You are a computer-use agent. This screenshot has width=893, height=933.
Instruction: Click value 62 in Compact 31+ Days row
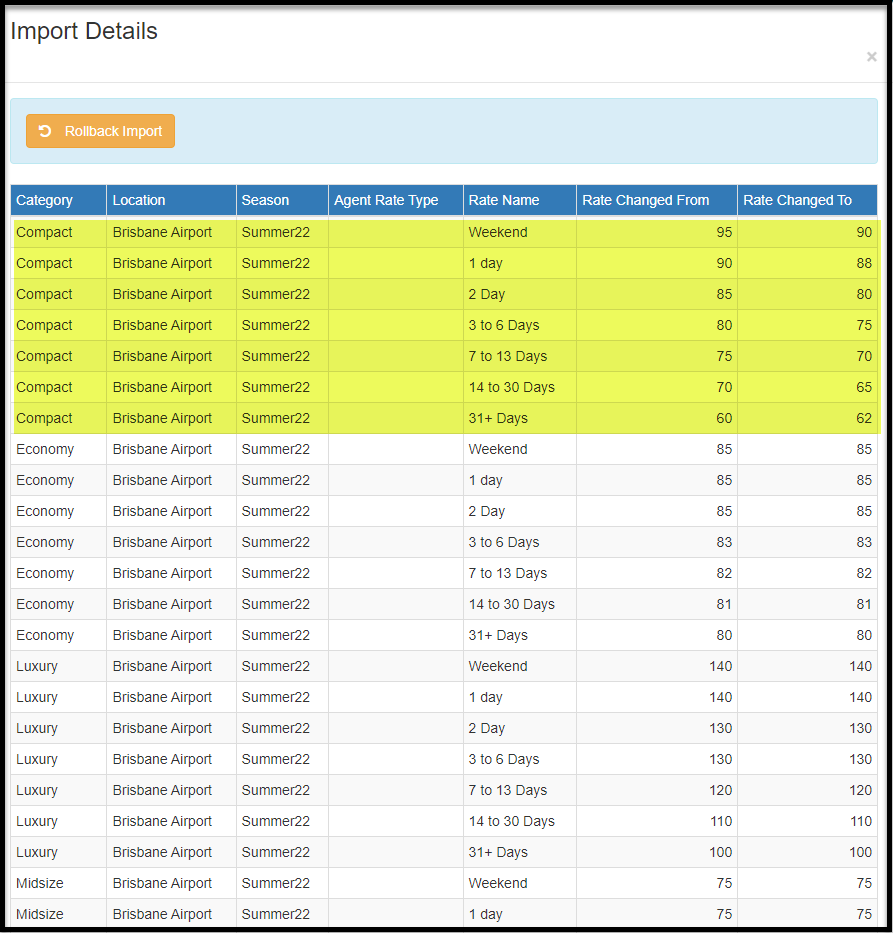tap(864, 418)
